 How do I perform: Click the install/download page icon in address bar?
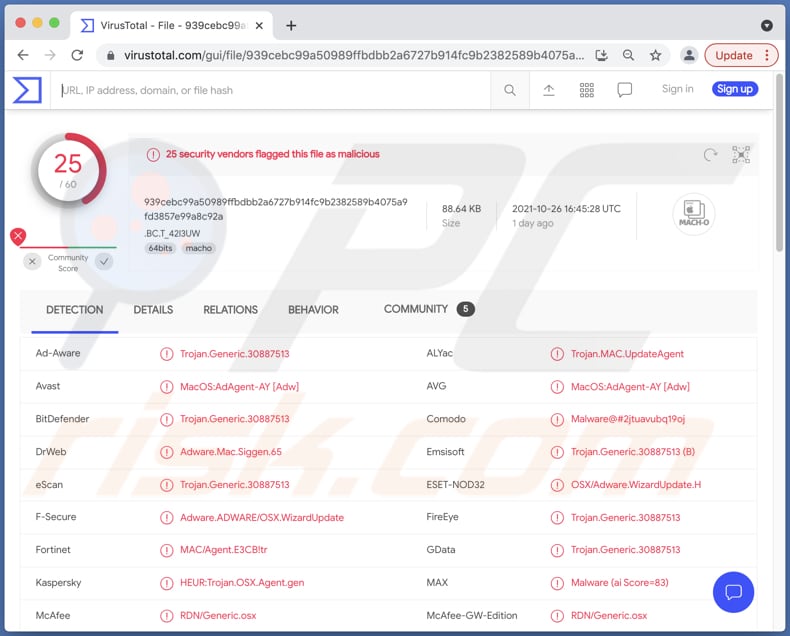point(602,55)
